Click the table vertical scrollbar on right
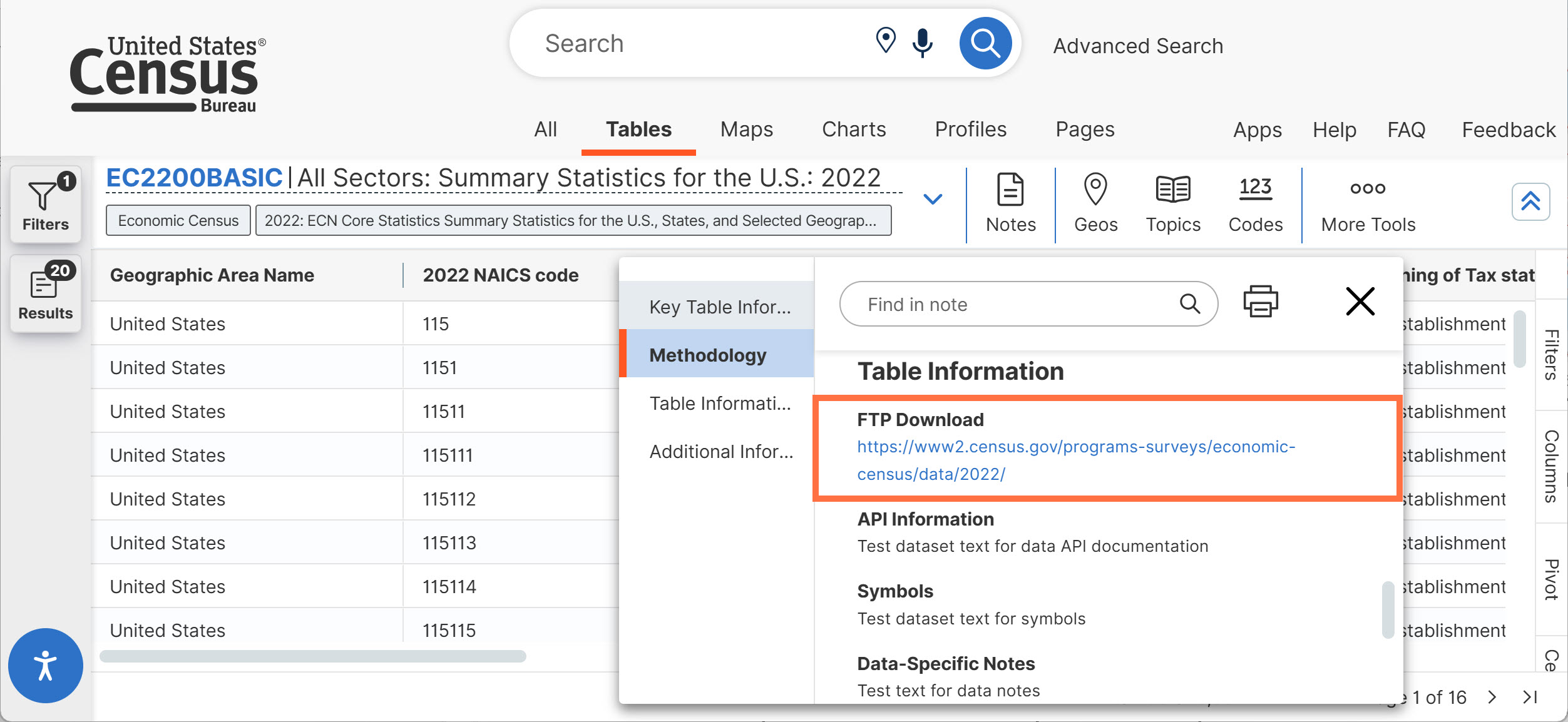 point(1519,339)
